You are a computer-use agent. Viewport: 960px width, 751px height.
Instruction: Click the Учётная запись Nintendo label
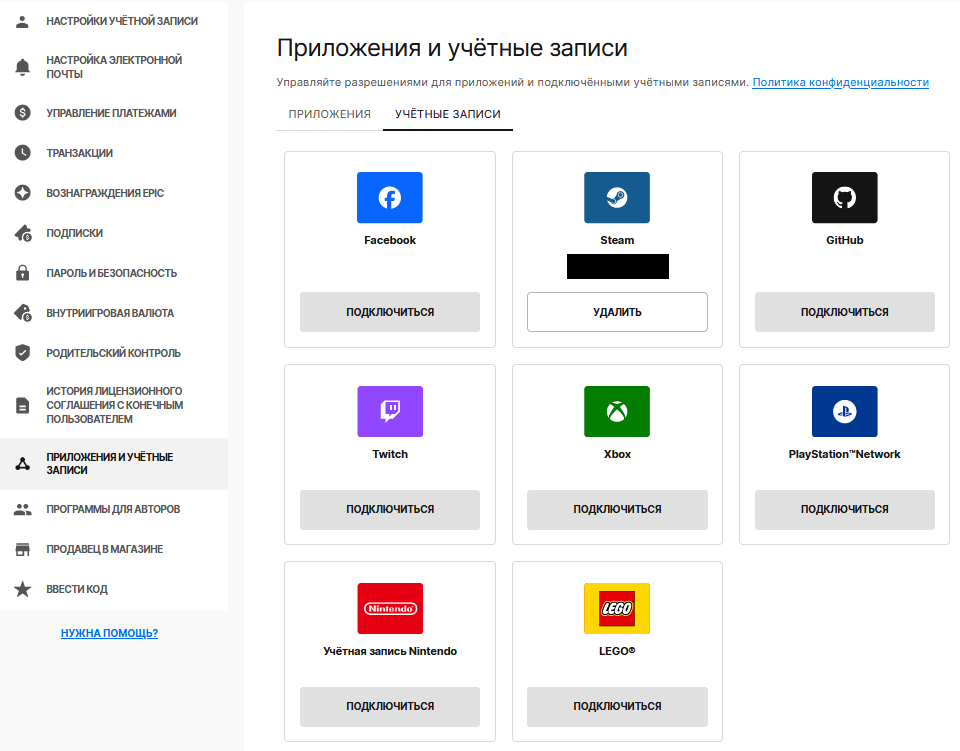click(390, 651)
